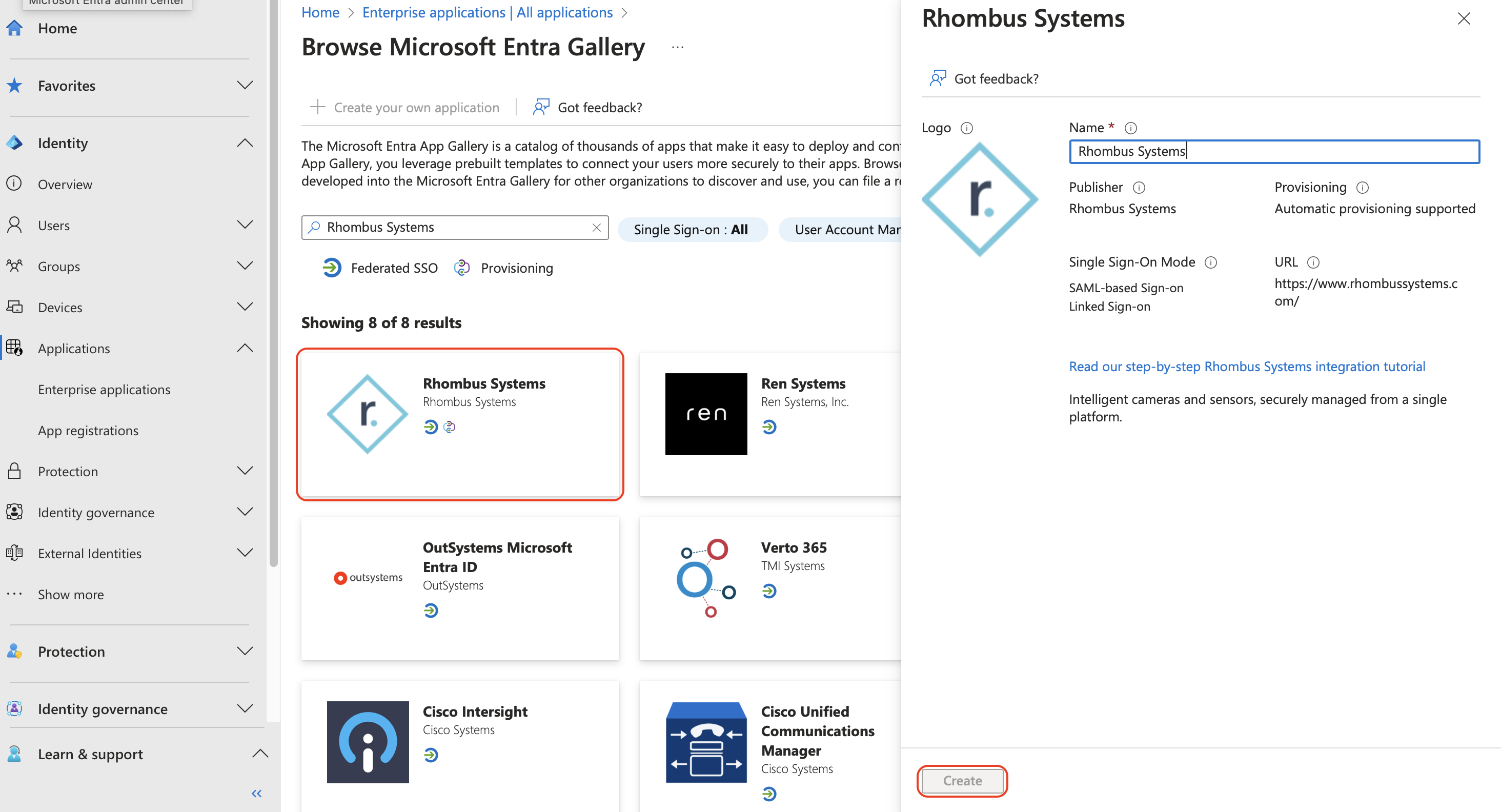Expand the Groups menu chevron

pos(246,266)
